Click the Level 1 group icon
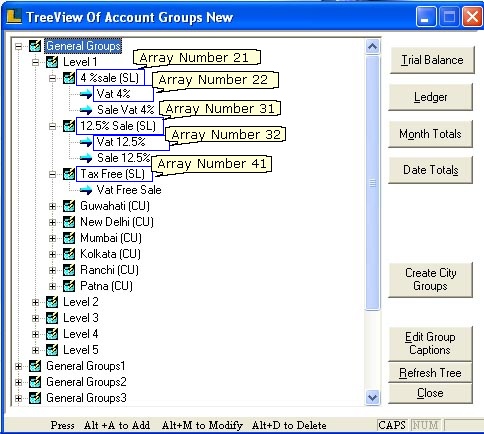Viewport: 484px width, 434px height. point(52,62)
